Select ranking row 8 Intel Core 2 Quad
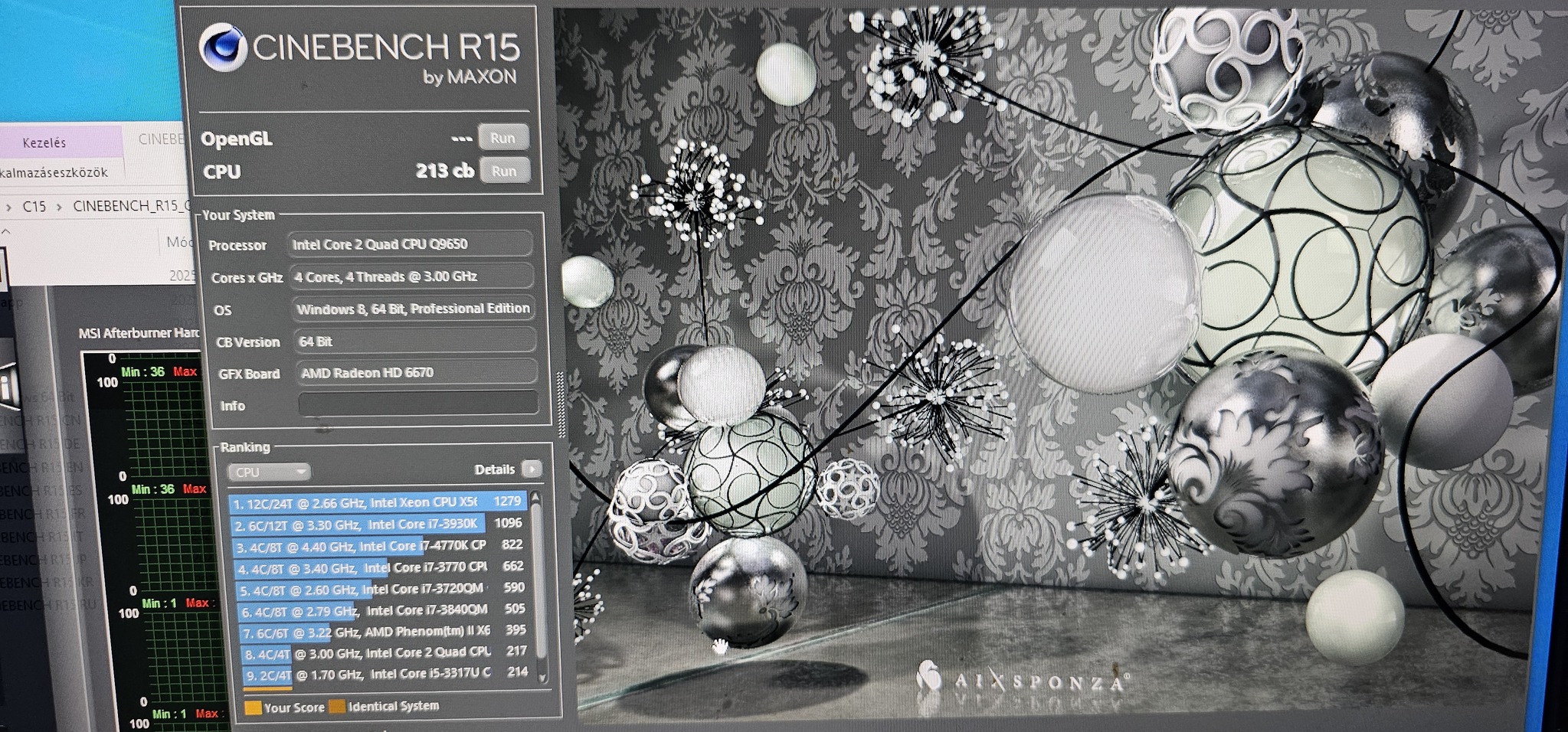1568x732 pixels. [385, 653]
